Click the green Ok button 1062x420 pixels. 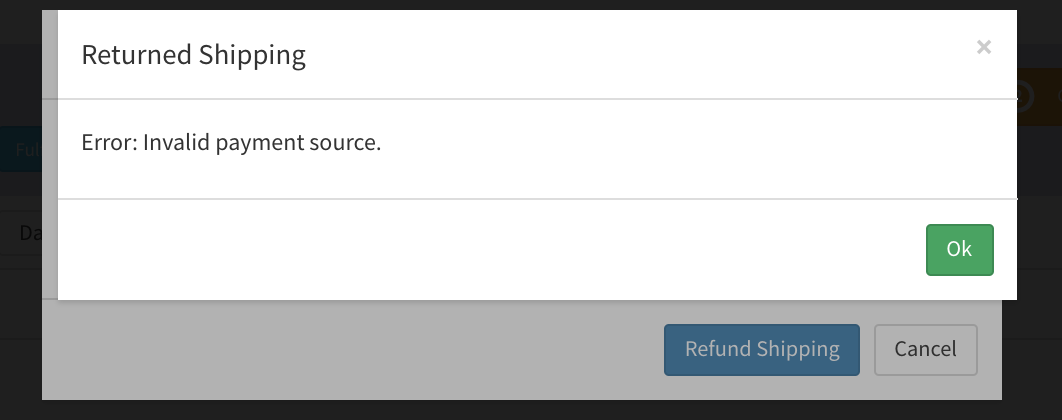tap(959, 250)
